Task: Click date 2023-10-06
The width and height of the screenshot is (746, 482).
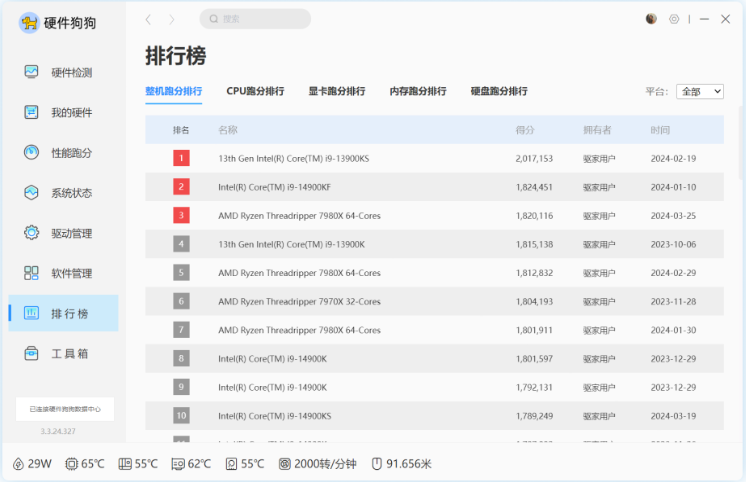Action: [673, 244]
